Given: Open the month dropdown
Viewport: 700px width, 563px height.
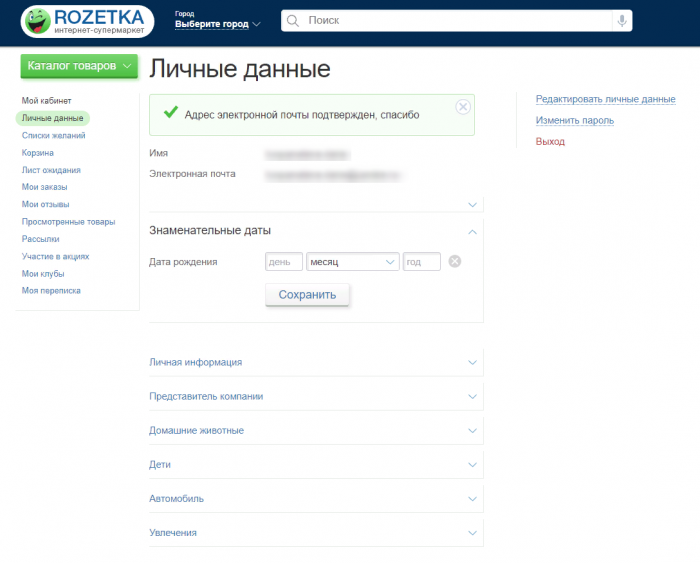Looking at the screenshot, I should (353, 262).
